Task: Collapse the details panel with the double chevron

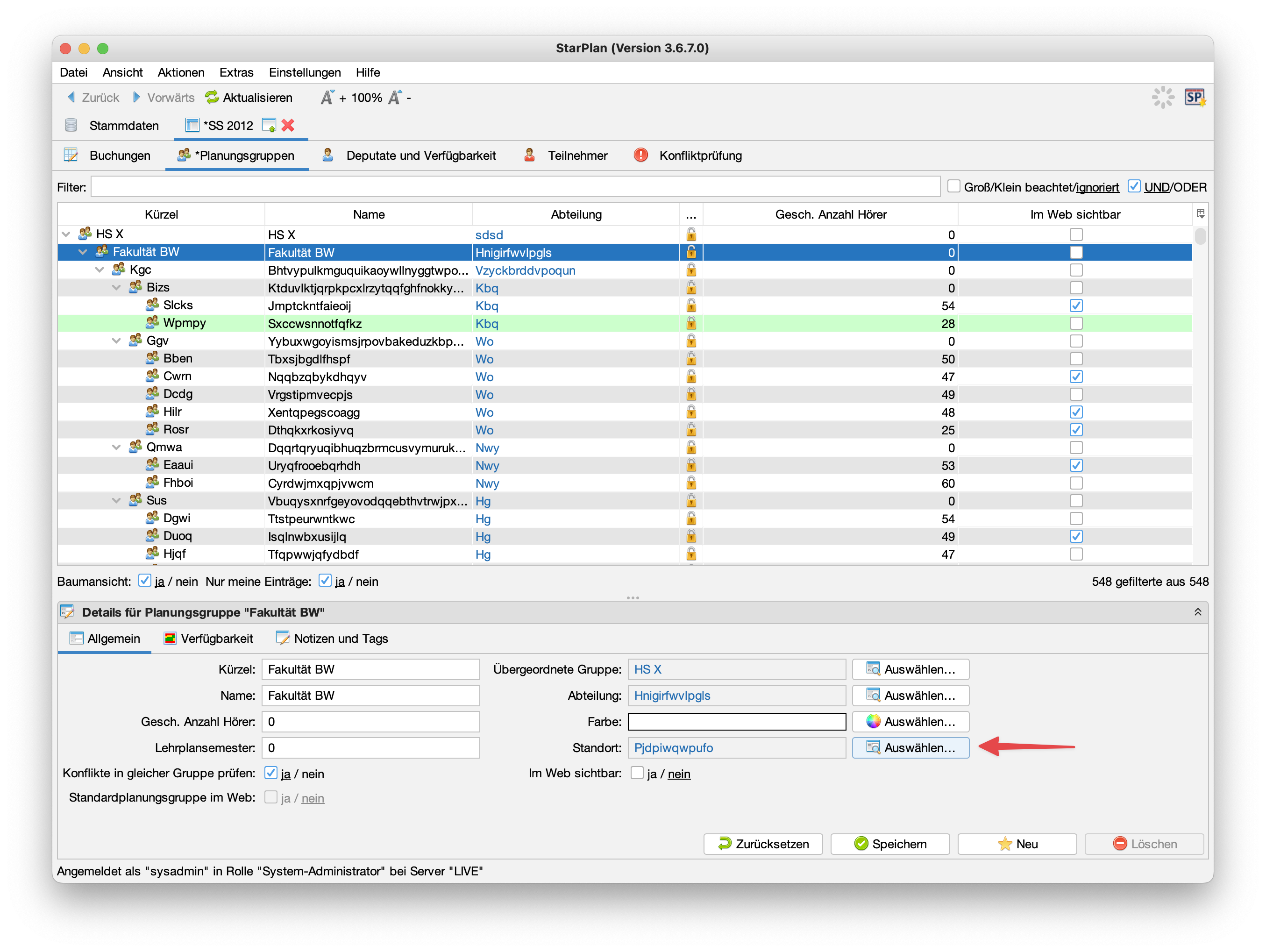Action: coord(1197,612)
